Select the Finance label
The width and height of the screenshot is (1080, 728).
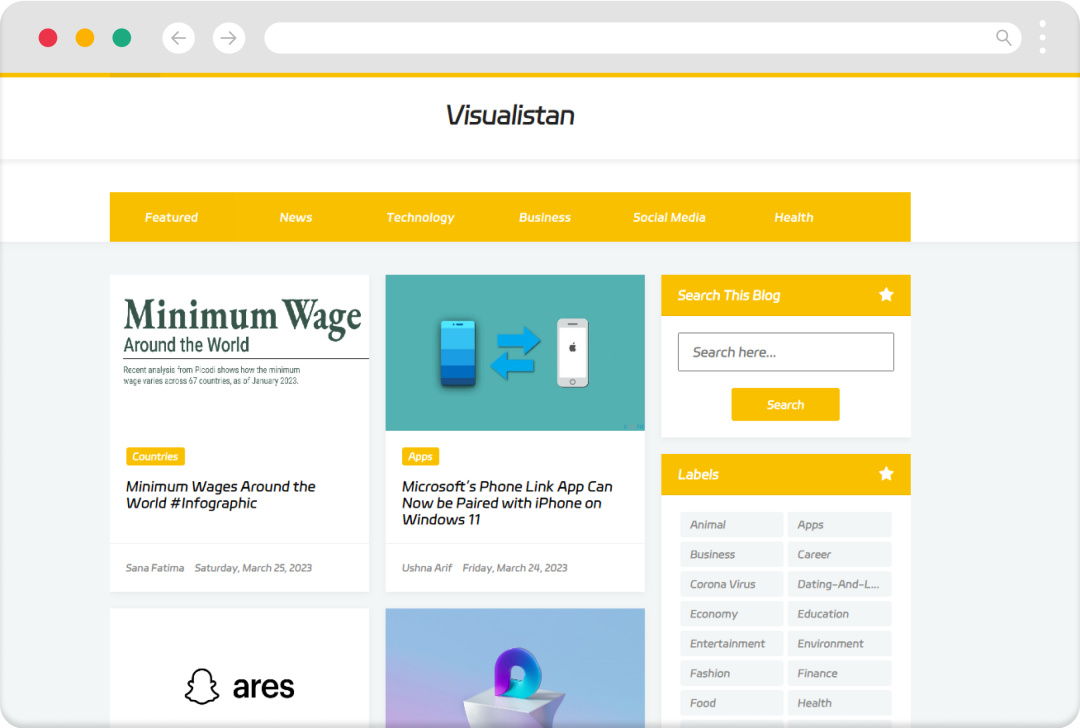coord(839,673)
